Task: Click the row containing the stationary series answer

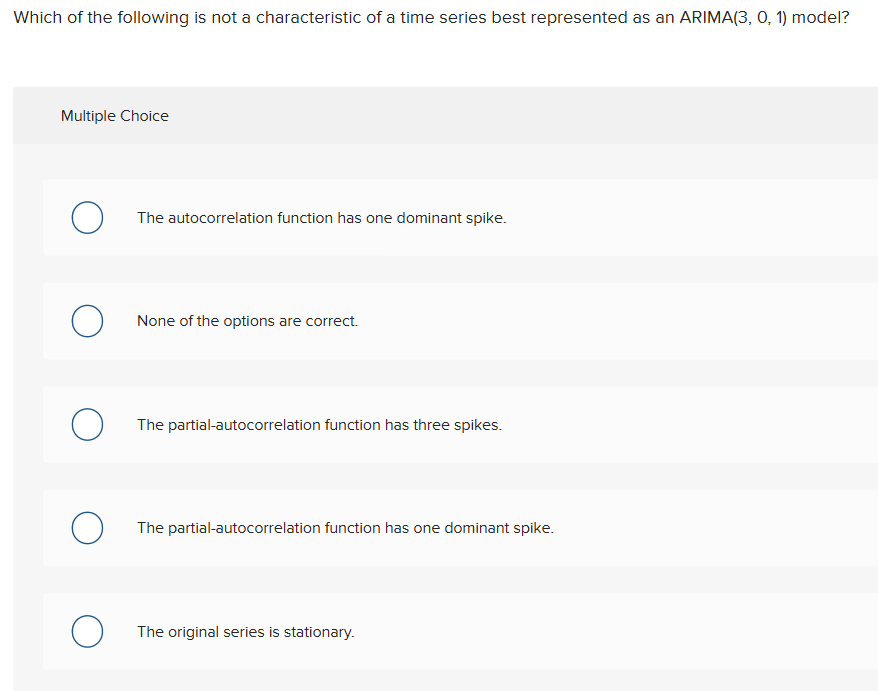Action: click(x=440, y=631)
